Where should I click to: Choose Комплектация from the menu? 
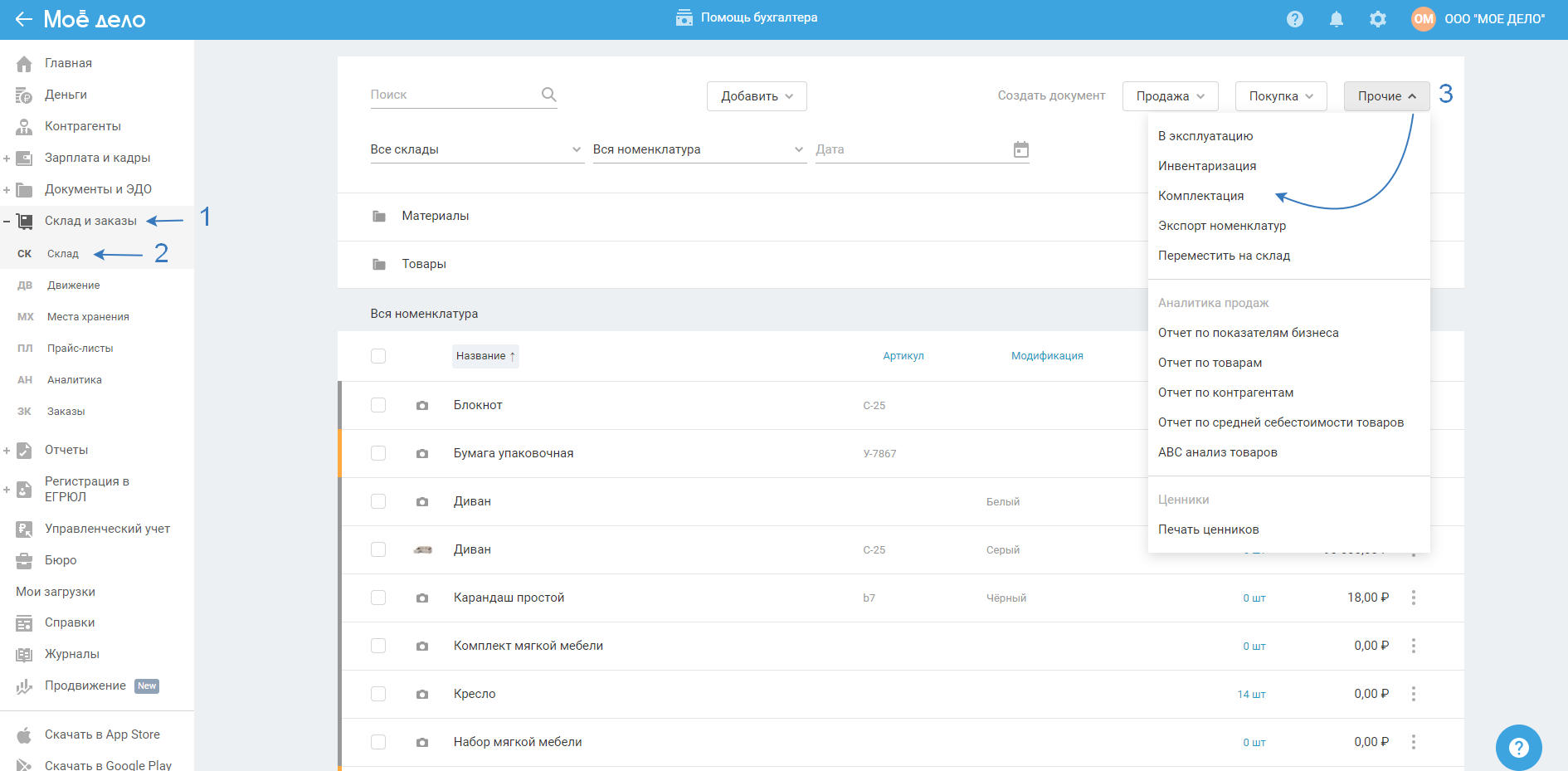tap(1200, 196)
